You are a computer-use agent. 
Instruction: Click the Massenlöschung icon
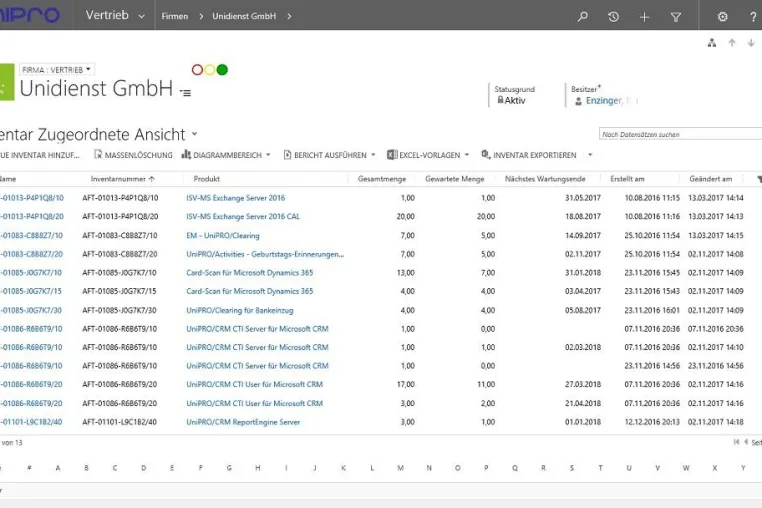click(x=98, y=155)
